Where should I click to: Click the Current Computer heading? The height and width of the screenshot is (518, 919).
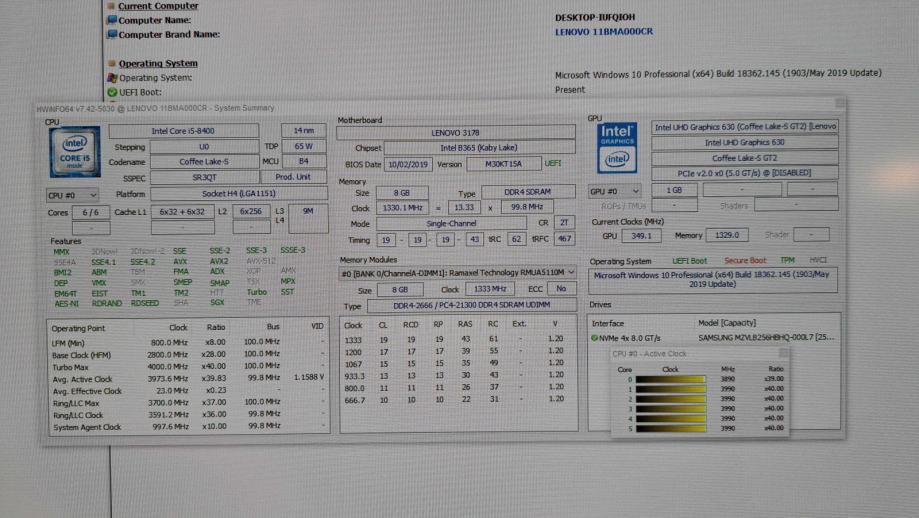[x=158, y=6]
